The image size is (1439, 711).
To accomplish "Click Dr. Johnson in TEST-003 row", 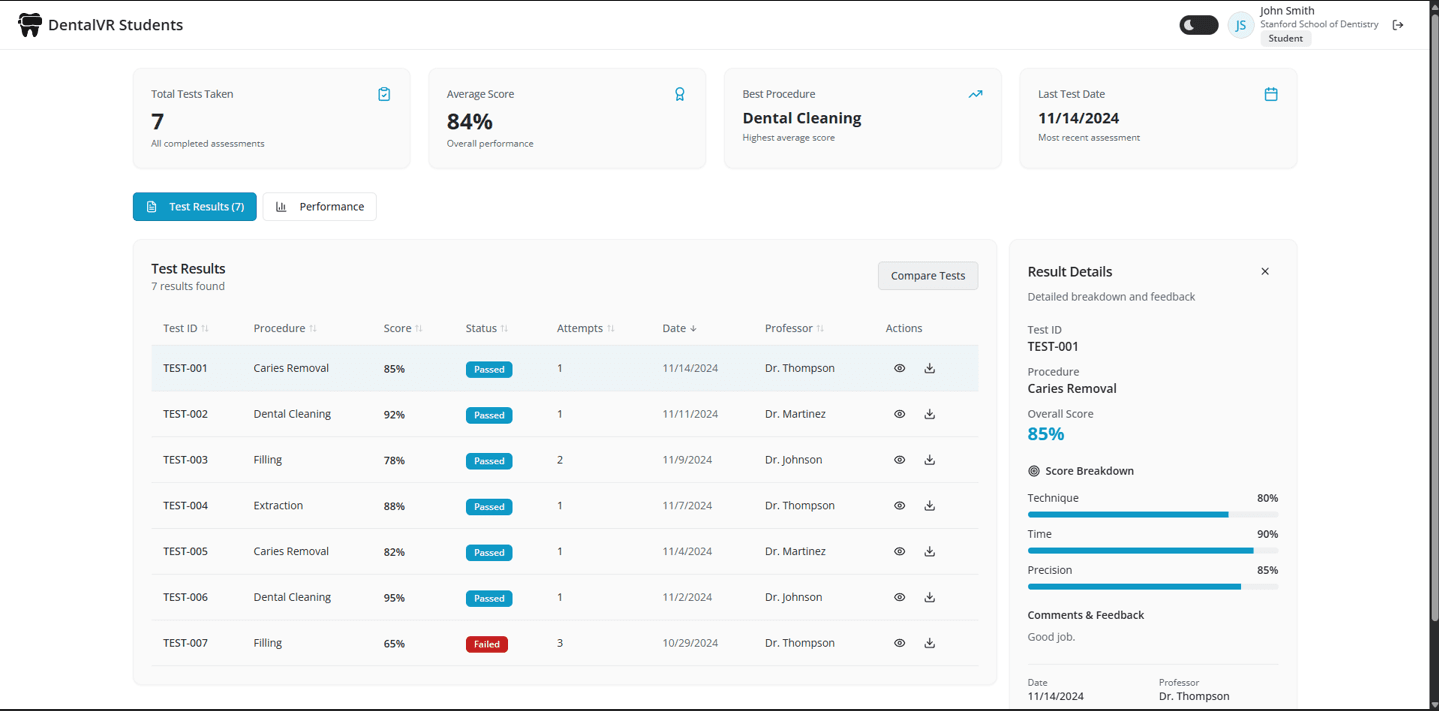I will pos(793,460).
